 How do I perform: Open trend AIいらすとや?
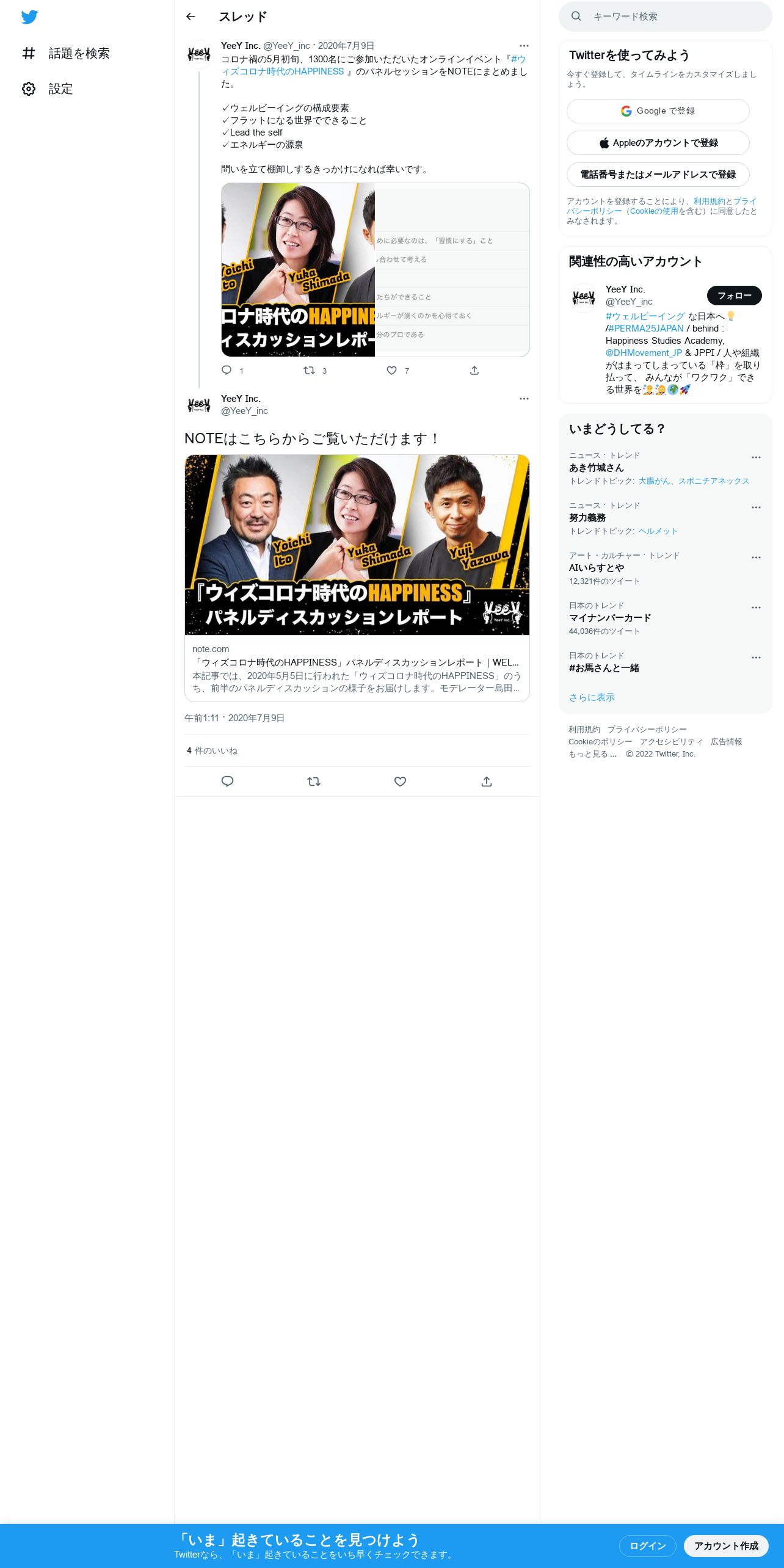point(597,568)
